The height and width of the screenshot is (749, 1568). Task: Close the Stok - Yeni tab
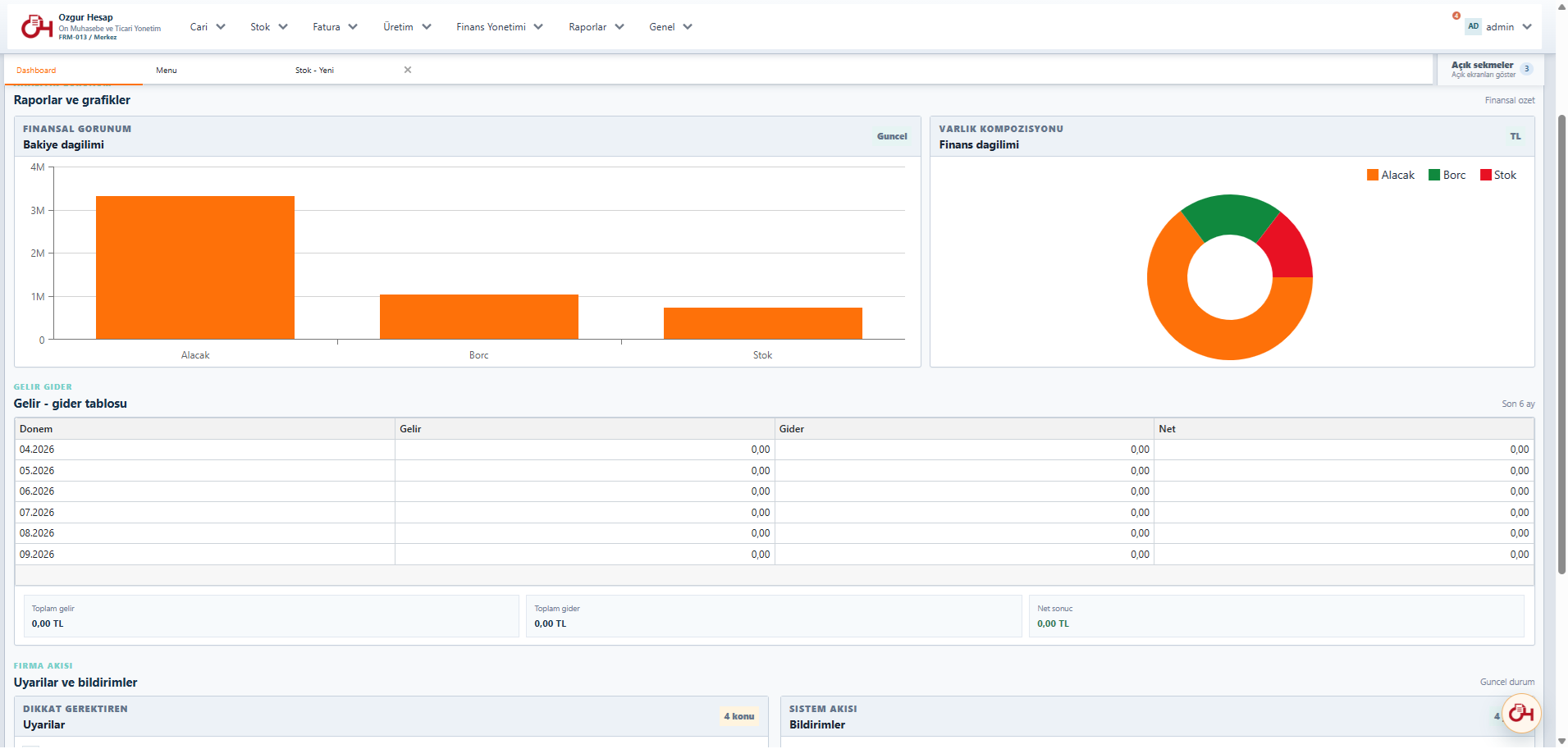pos(408,70)
